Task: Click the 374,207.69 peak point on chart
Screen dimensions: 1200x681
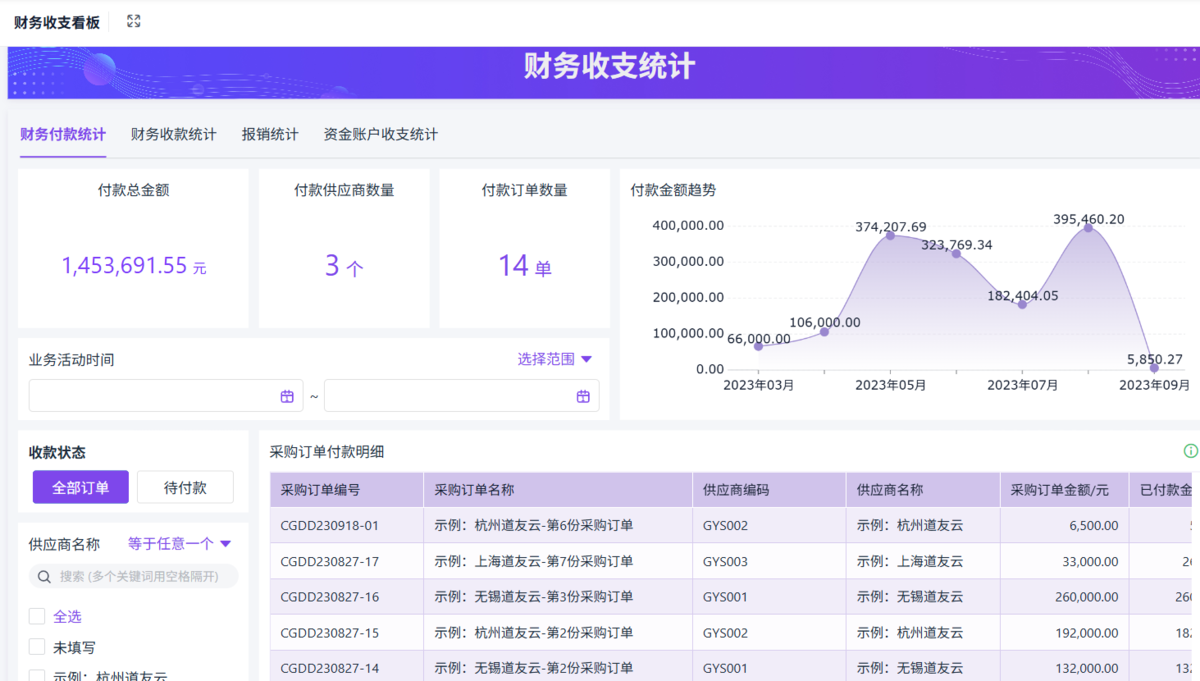Action: [890, 235]
